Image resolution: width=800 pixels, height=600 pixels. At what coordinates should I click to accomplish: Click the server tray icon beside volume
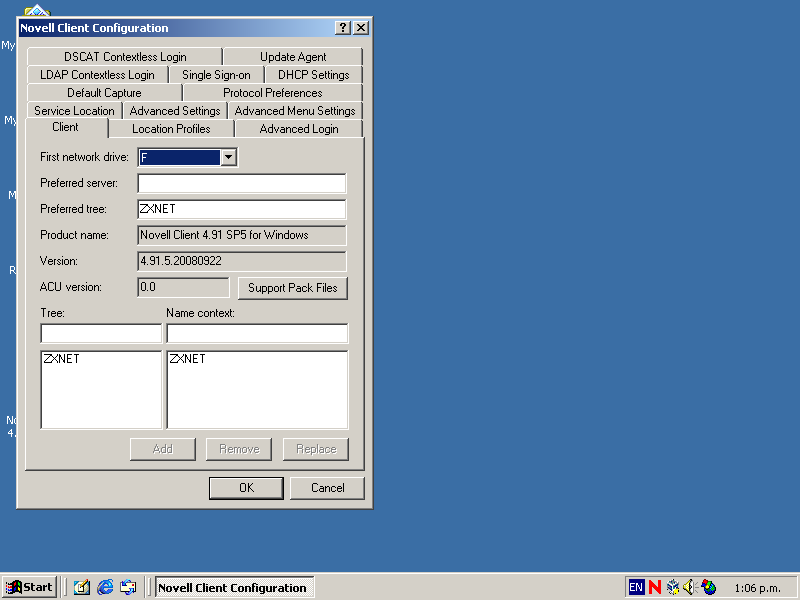click(x=673, y=587)
